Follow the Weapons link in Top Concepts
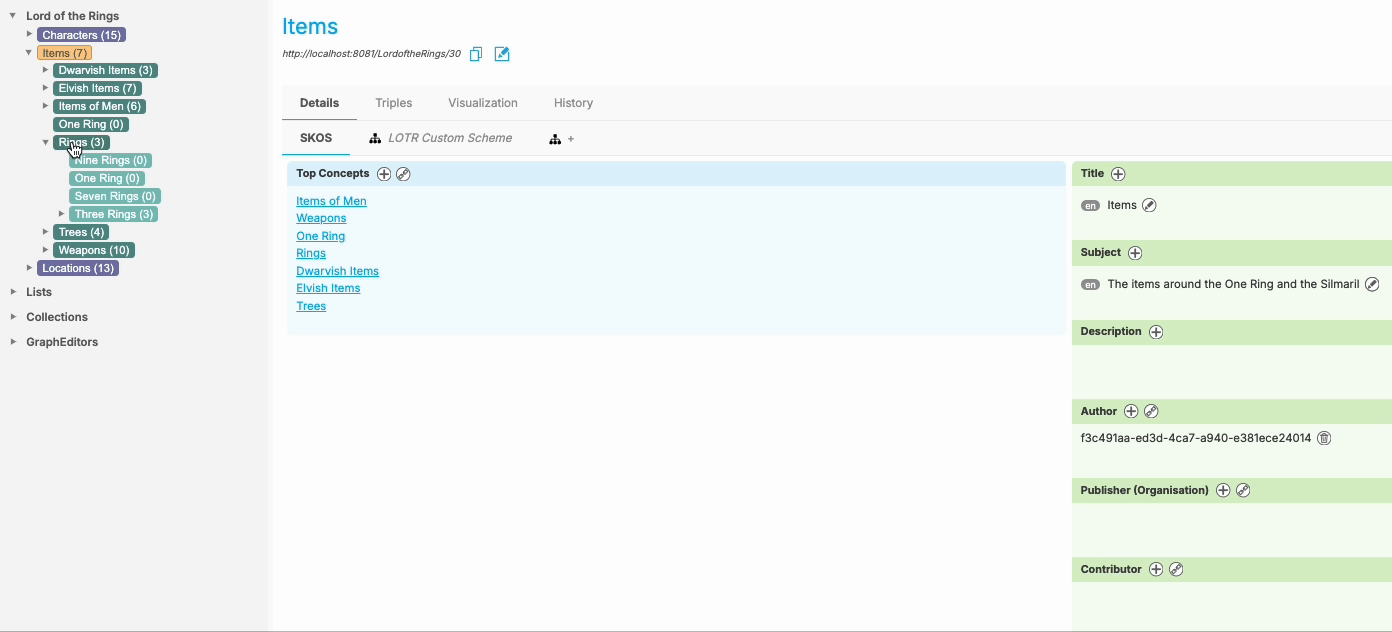The height and width of the screenshot is (632, 1392). tap(321, 218)
